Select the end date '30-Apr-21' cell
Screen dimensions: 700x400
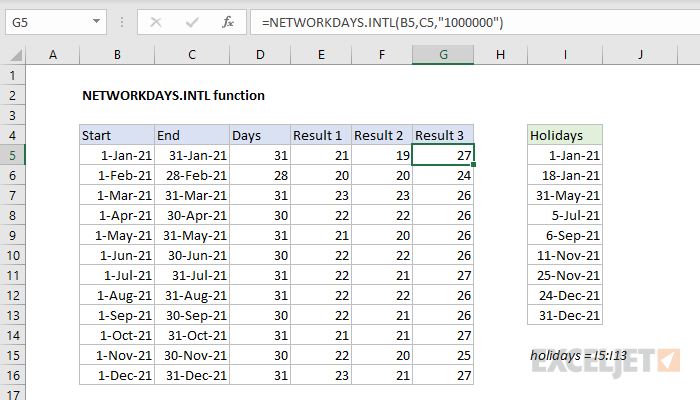192,216
